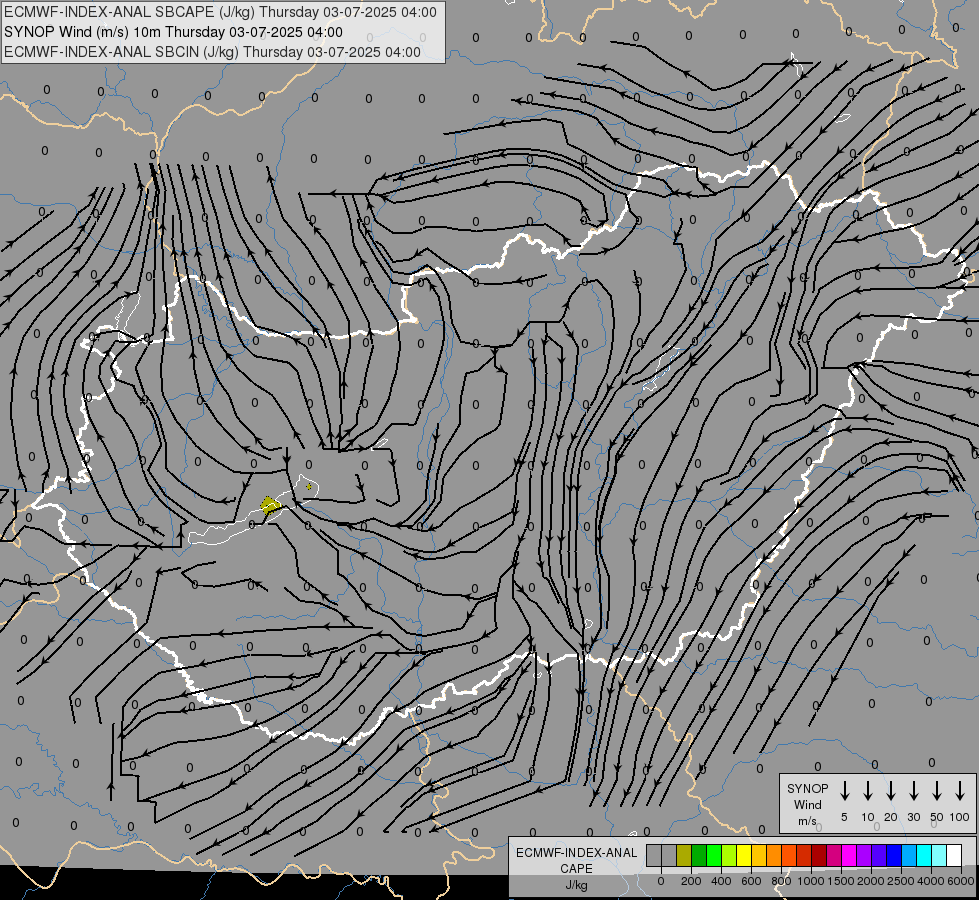Select the pure blue CAPE legend swatch
Viewport: 979px width, 900px height.
coord(893,855)
